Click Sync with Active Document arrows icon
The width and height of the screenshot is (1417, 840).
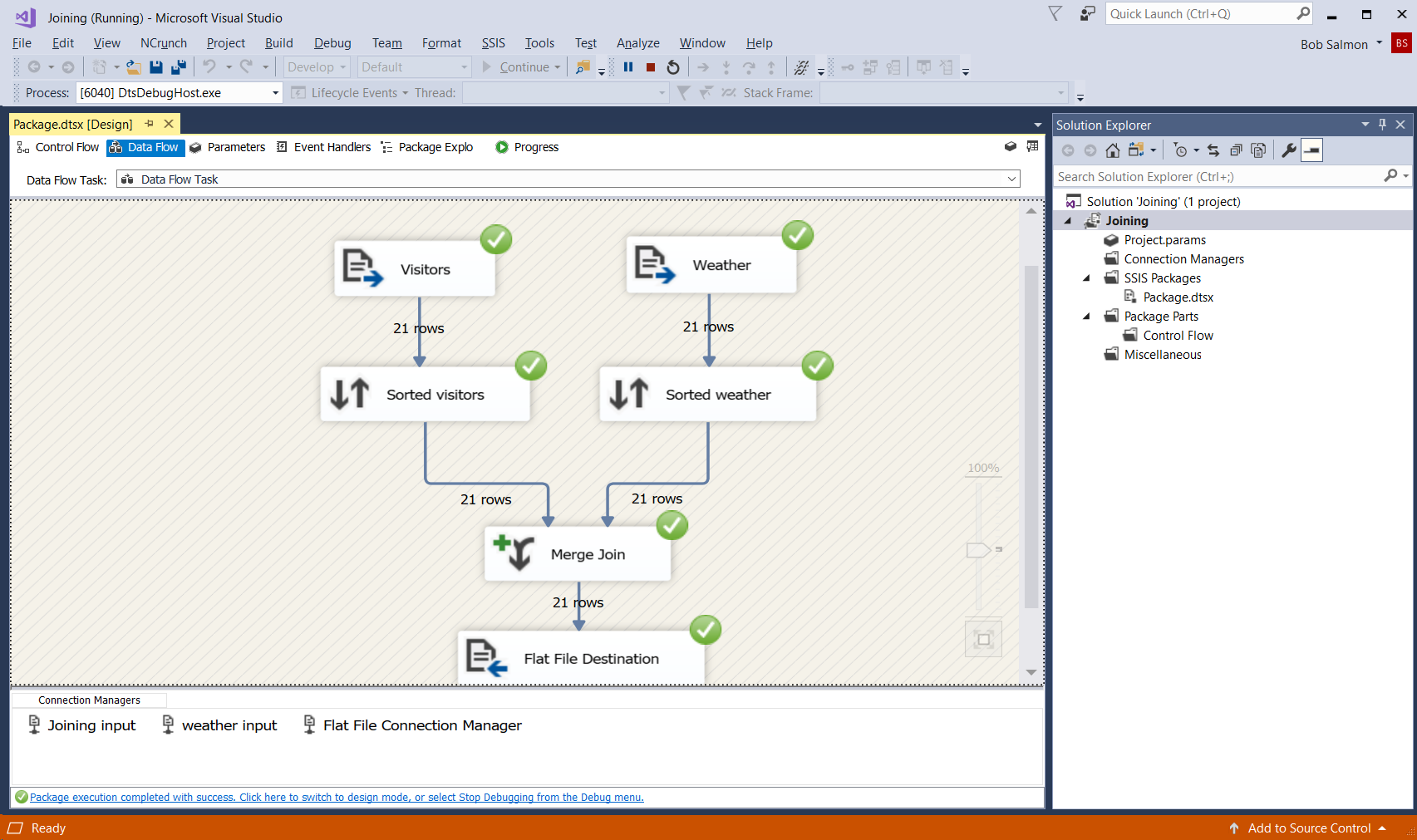coord(1213,150)
